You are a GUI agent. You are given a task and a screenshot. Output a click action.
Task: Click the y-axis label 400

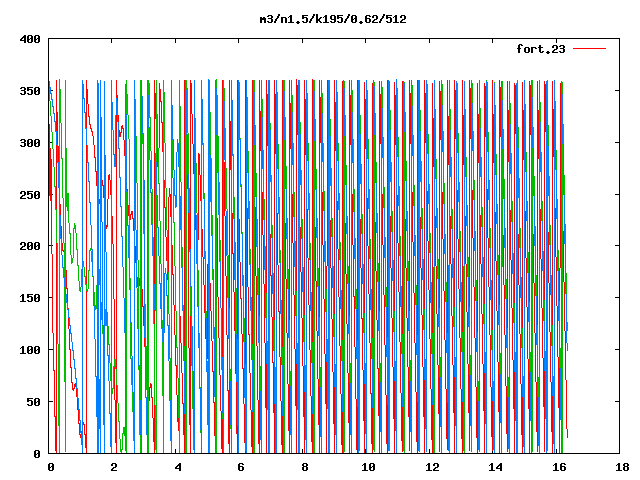(30, 40)
